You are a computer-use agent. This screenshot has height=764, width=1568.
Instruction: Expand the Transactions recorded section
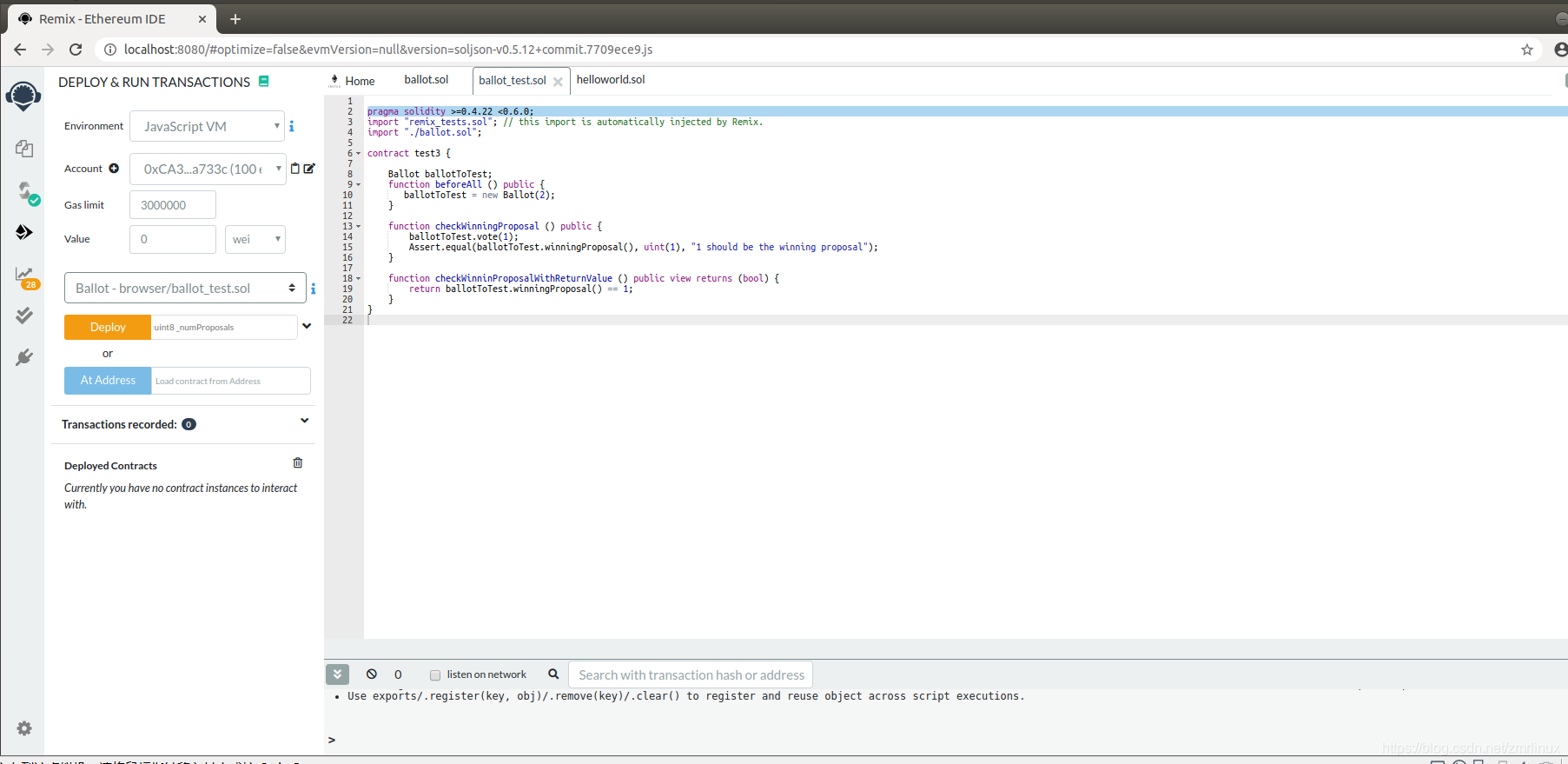pos(304,421)
